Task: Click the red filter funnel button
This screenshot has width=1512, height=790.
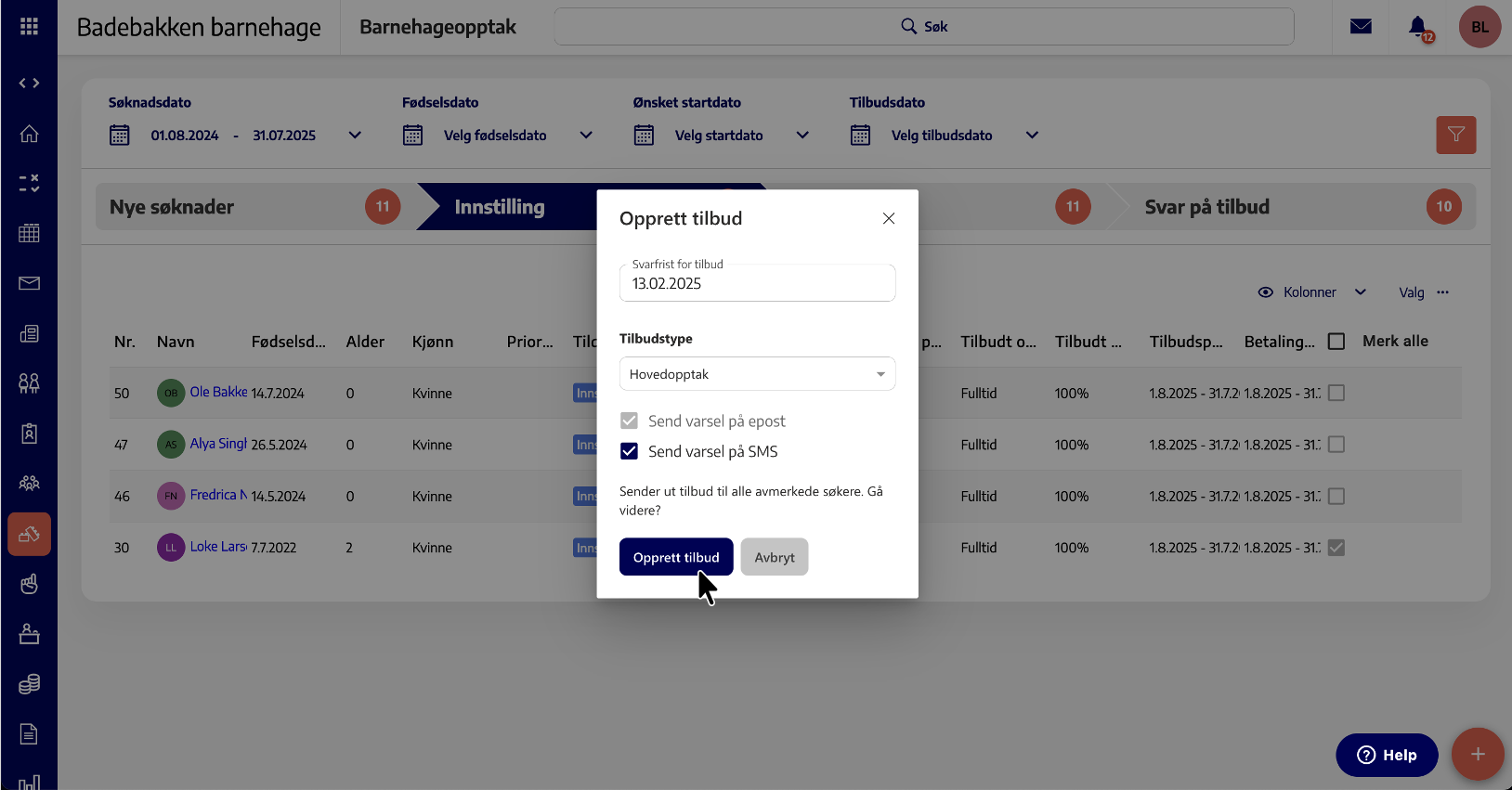Action: 1455,135
